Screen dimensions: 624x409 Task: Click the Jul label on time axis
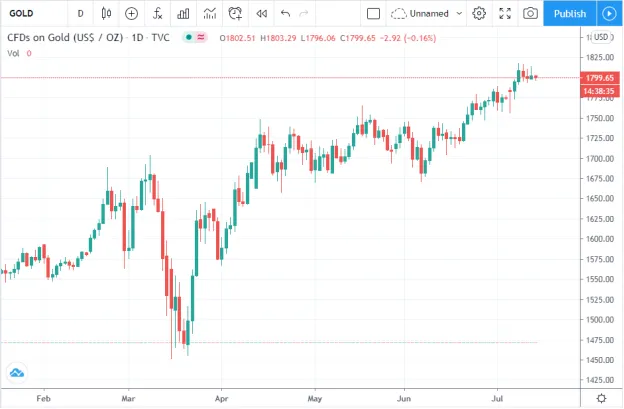[x=497, y=398]
